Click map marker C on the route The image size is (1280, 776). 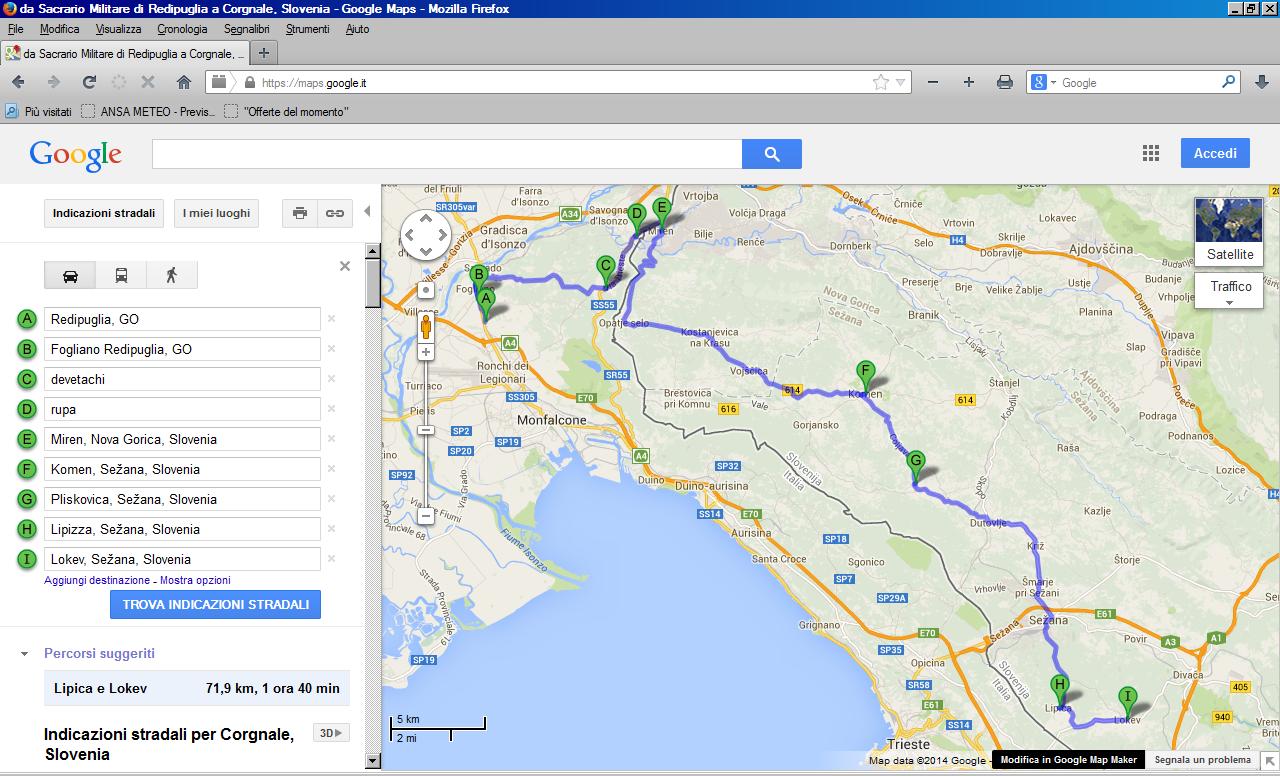click(x=605, y=271)
